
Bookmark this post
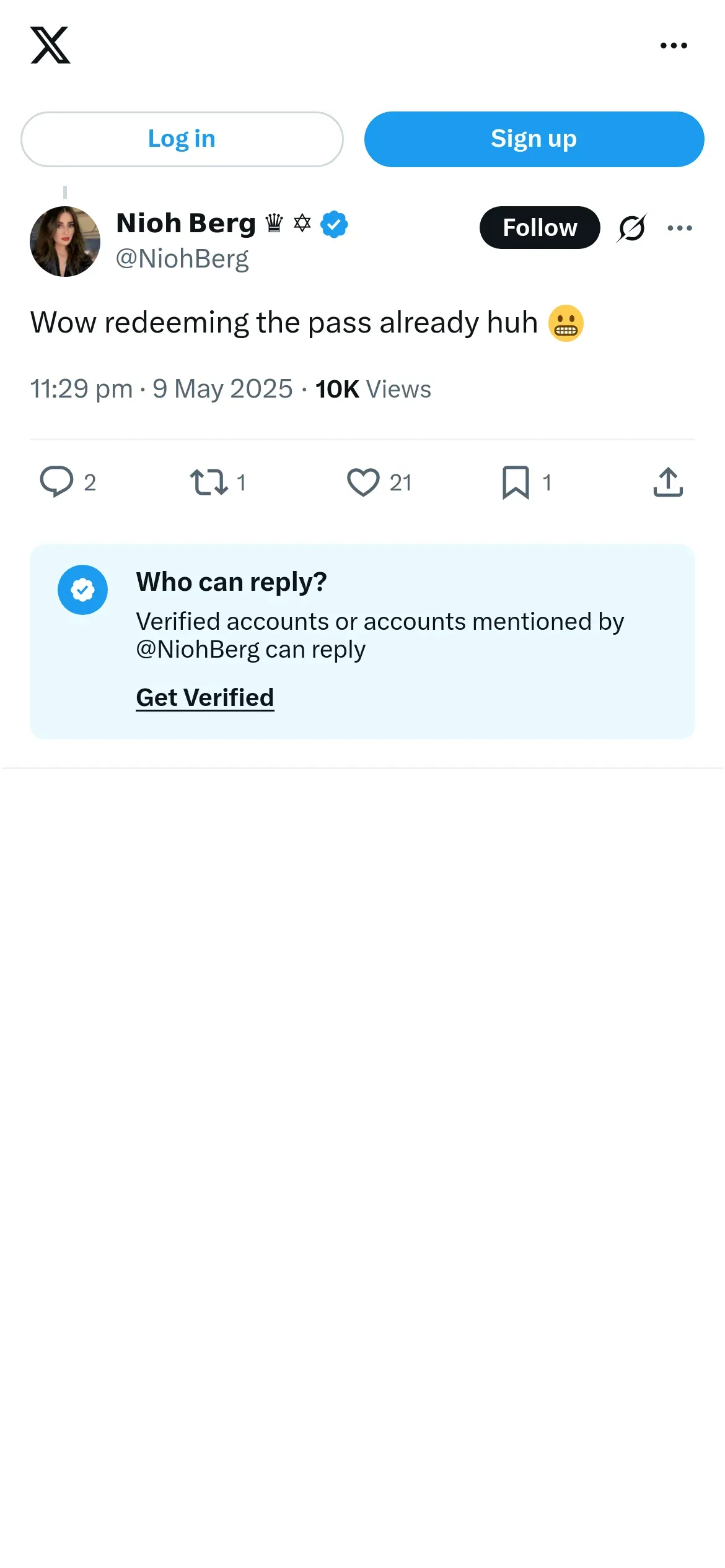pyautogui.click(x=516, y=482)
